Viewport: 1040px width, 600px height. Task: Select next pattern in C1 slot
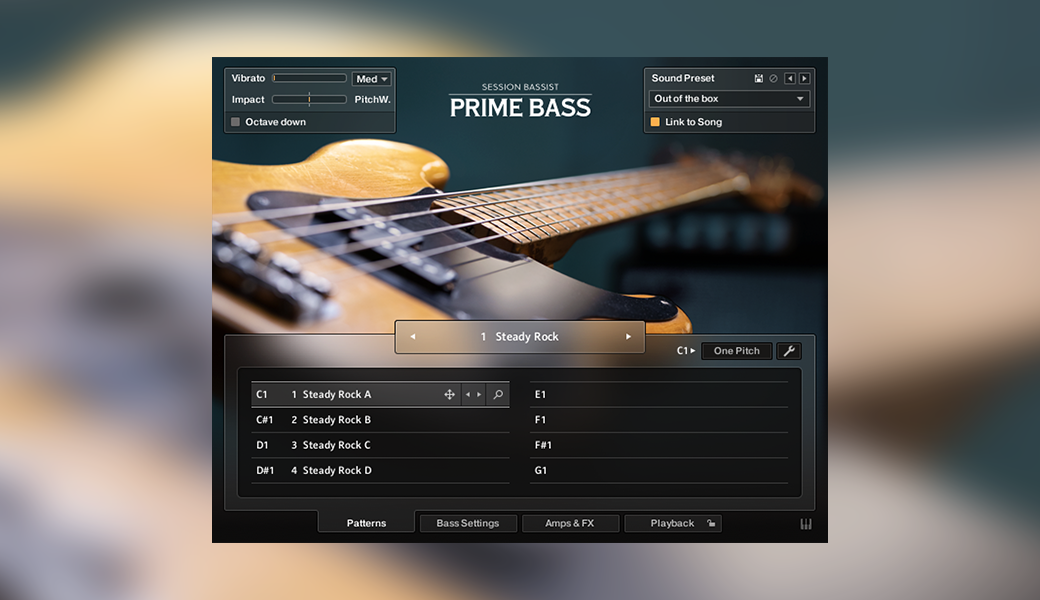(480, 394)
